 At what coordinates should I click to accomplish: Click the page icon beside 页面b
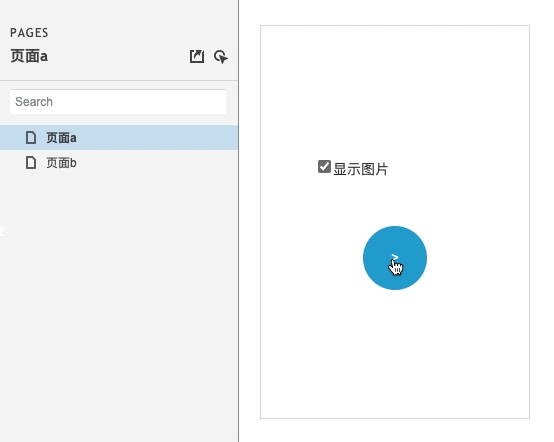[31, 163]
